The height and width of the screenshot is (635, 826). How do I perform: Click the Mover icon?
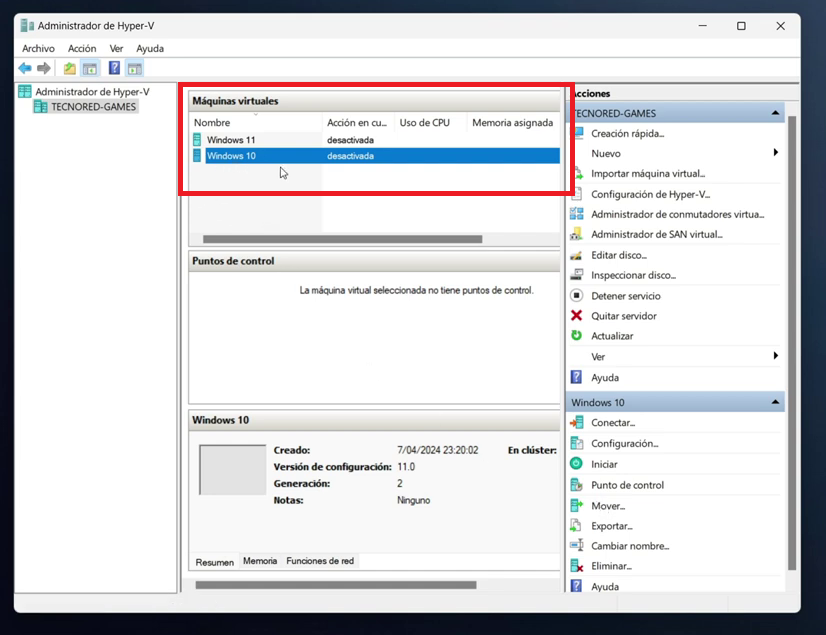coord(577,506)
